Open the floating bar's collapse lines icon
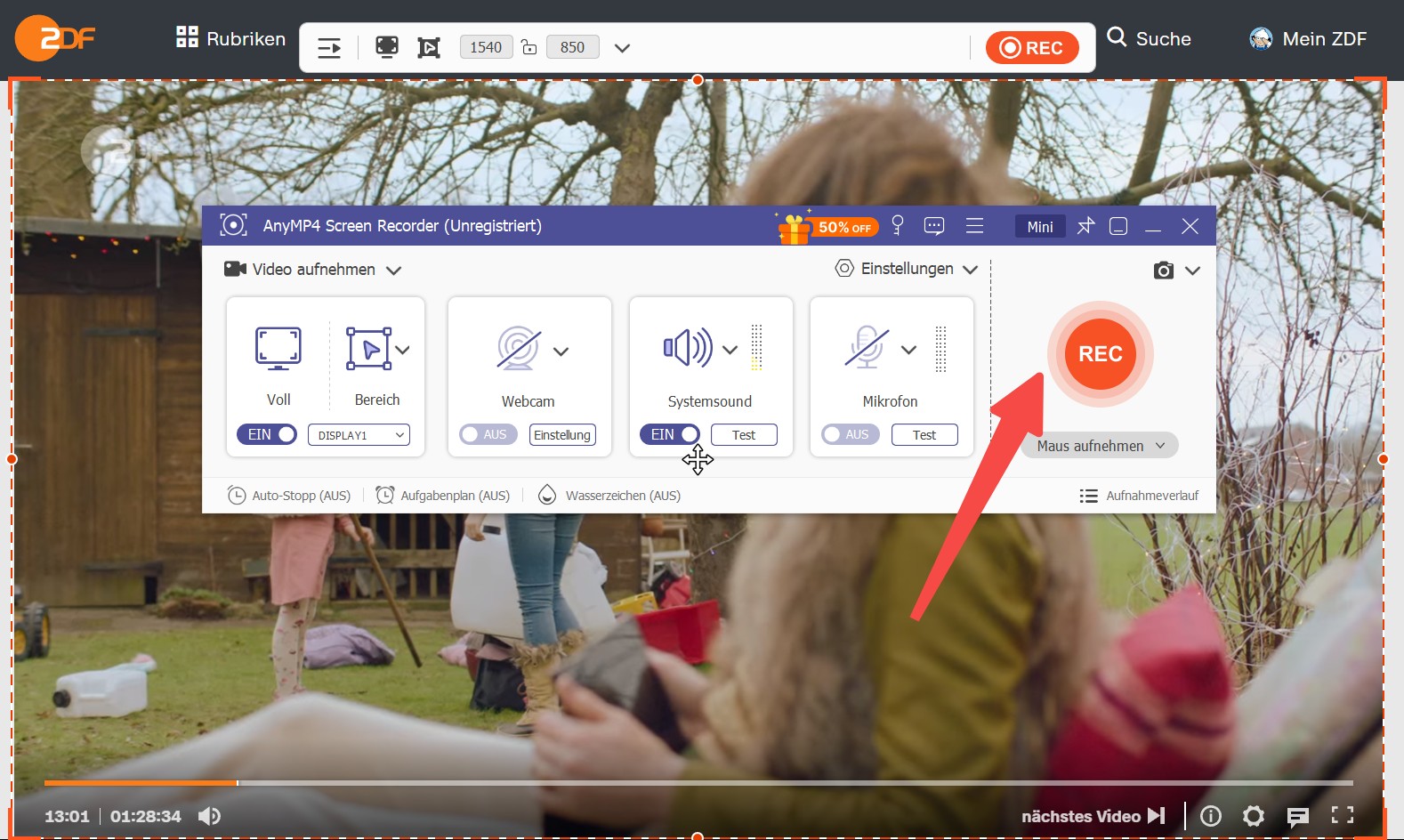The image size is (1404, 840). click(x=329, y=47)
